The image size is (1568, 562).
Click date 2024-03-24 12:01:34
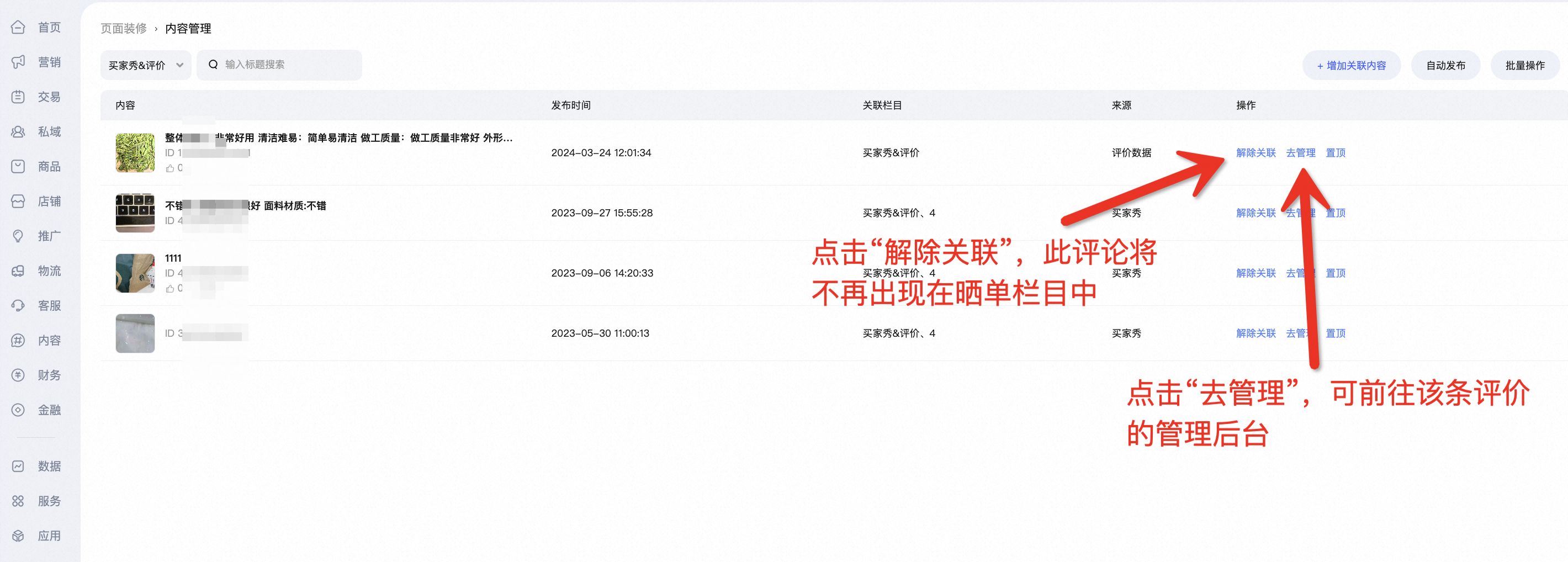[x=601, y=153]
